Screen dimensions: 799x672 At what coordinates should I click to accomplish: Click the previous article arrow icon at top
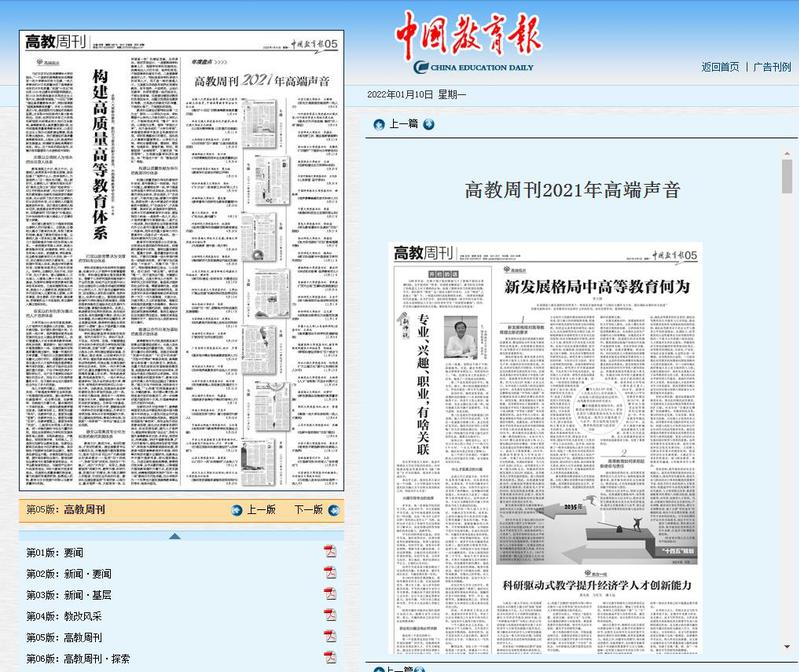pos(379,124)
